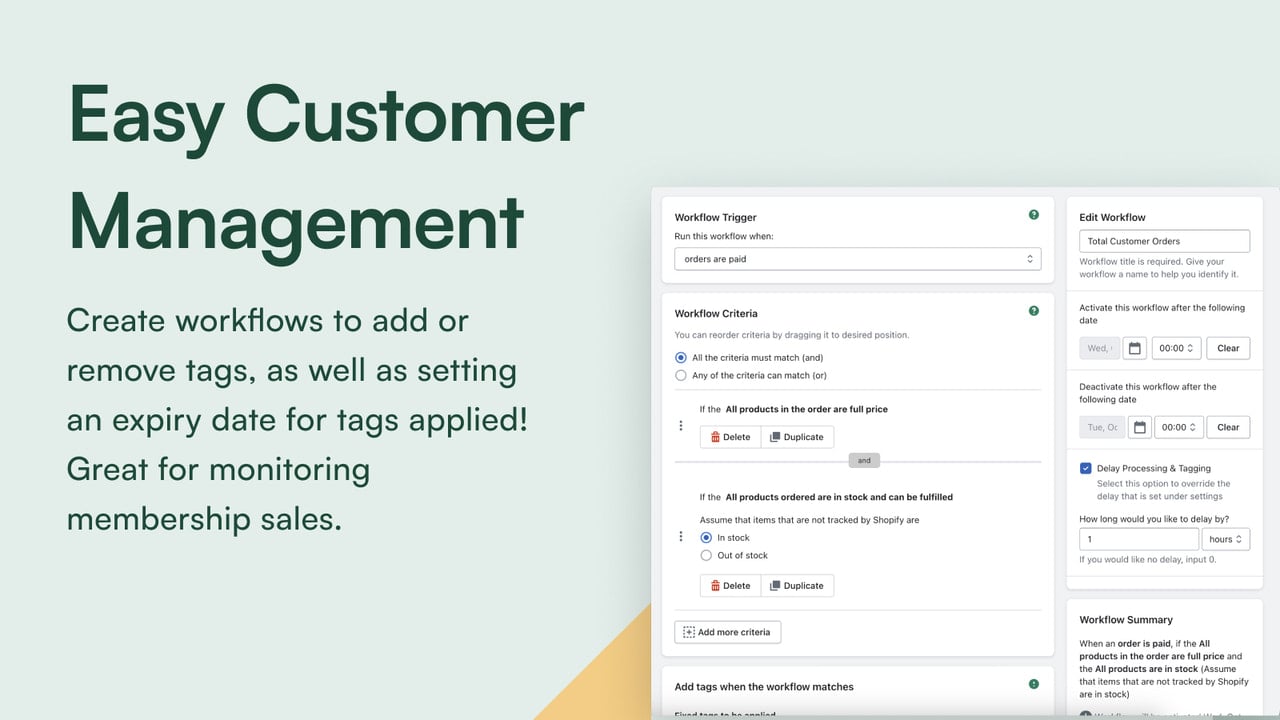Adjust activation time 00:00 stepper
This screenshot has width=1280, height=720.
(x=1176, y=348)
